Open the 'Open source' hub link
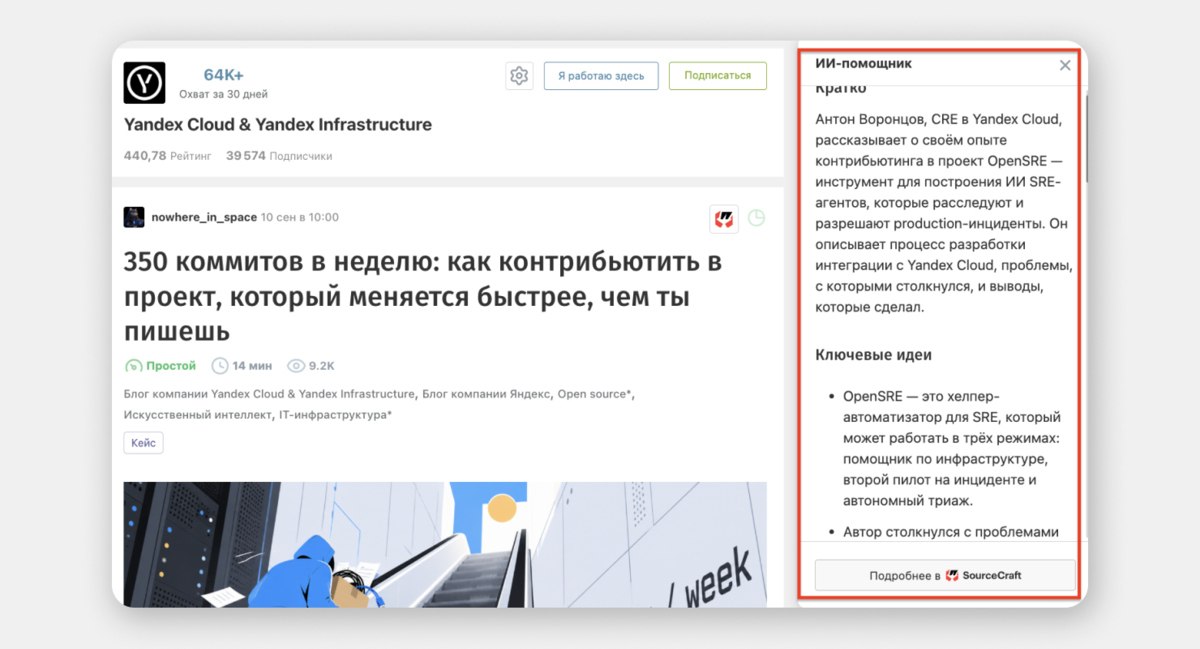This screenshot has width=1200, height=649. (594, 394)
